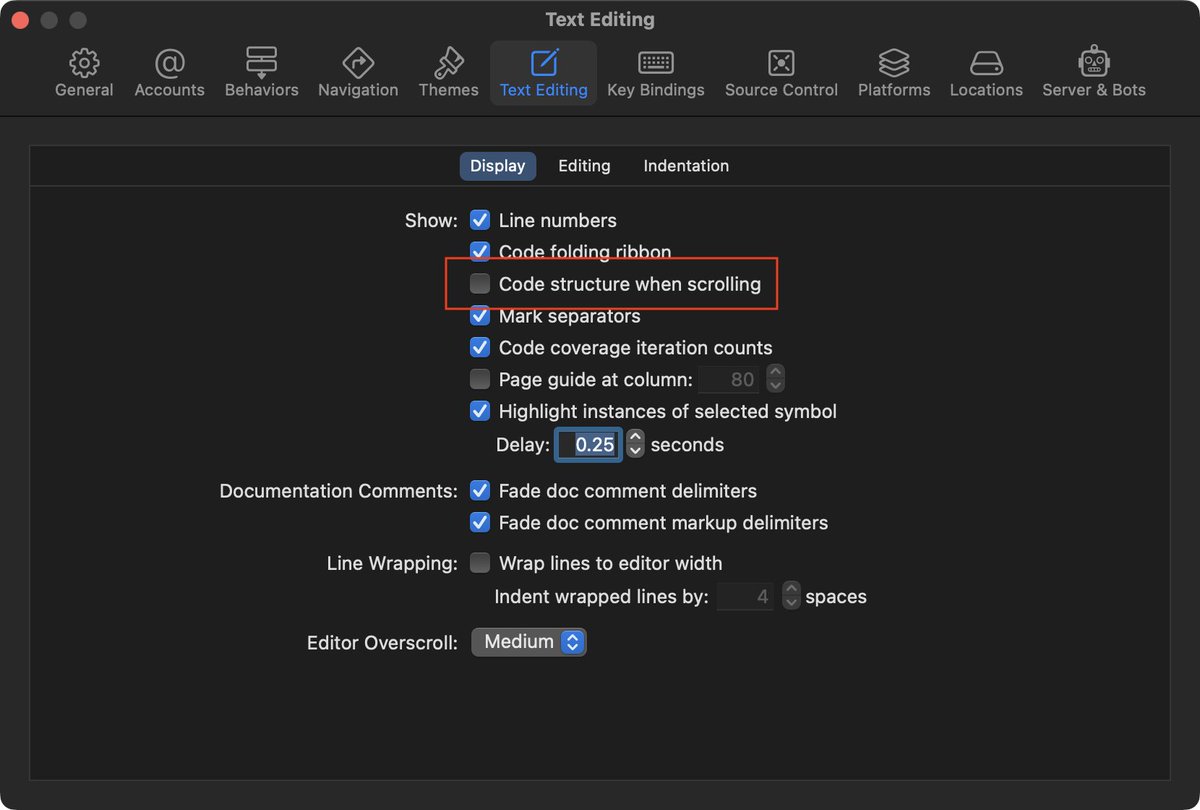Open the Accounts preferences pane
The image size is (1200, 810).
click(169, 73)
